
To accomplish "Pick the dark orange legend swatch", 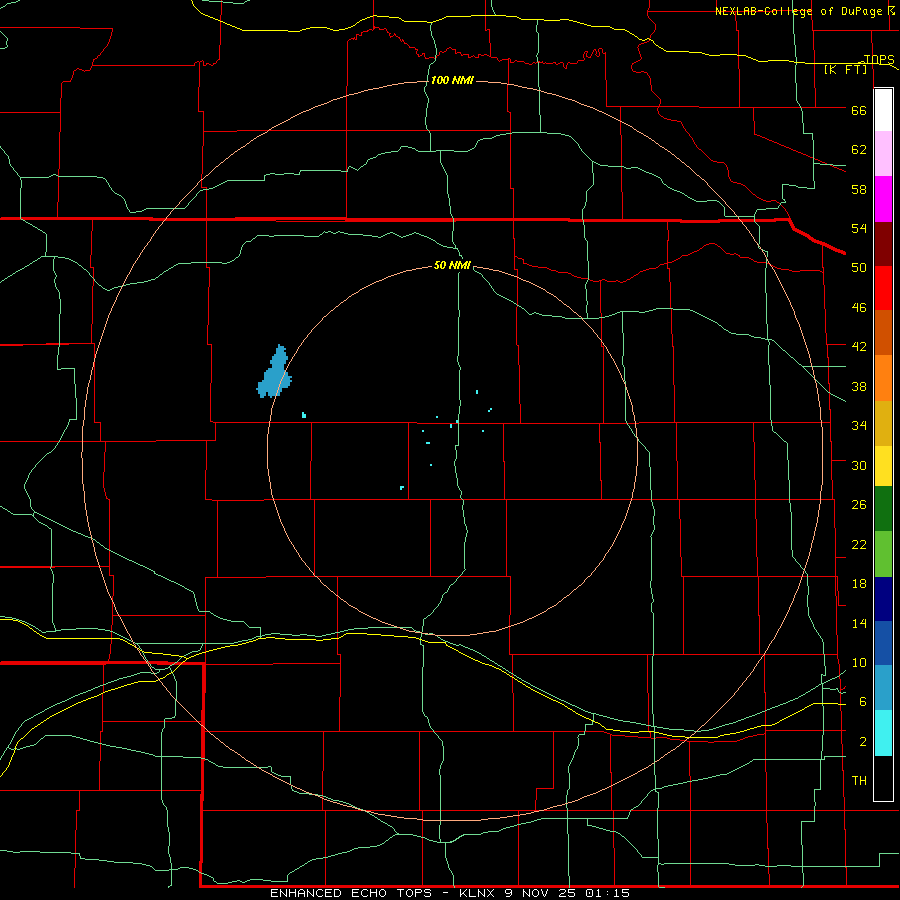I will tap(883, 333).
